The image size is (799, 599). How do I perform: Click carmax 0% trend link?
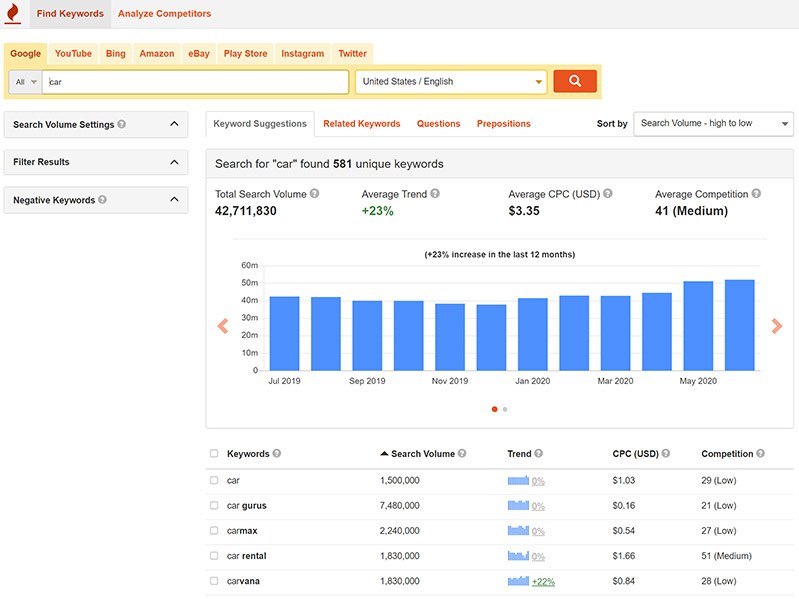point(538,531)
